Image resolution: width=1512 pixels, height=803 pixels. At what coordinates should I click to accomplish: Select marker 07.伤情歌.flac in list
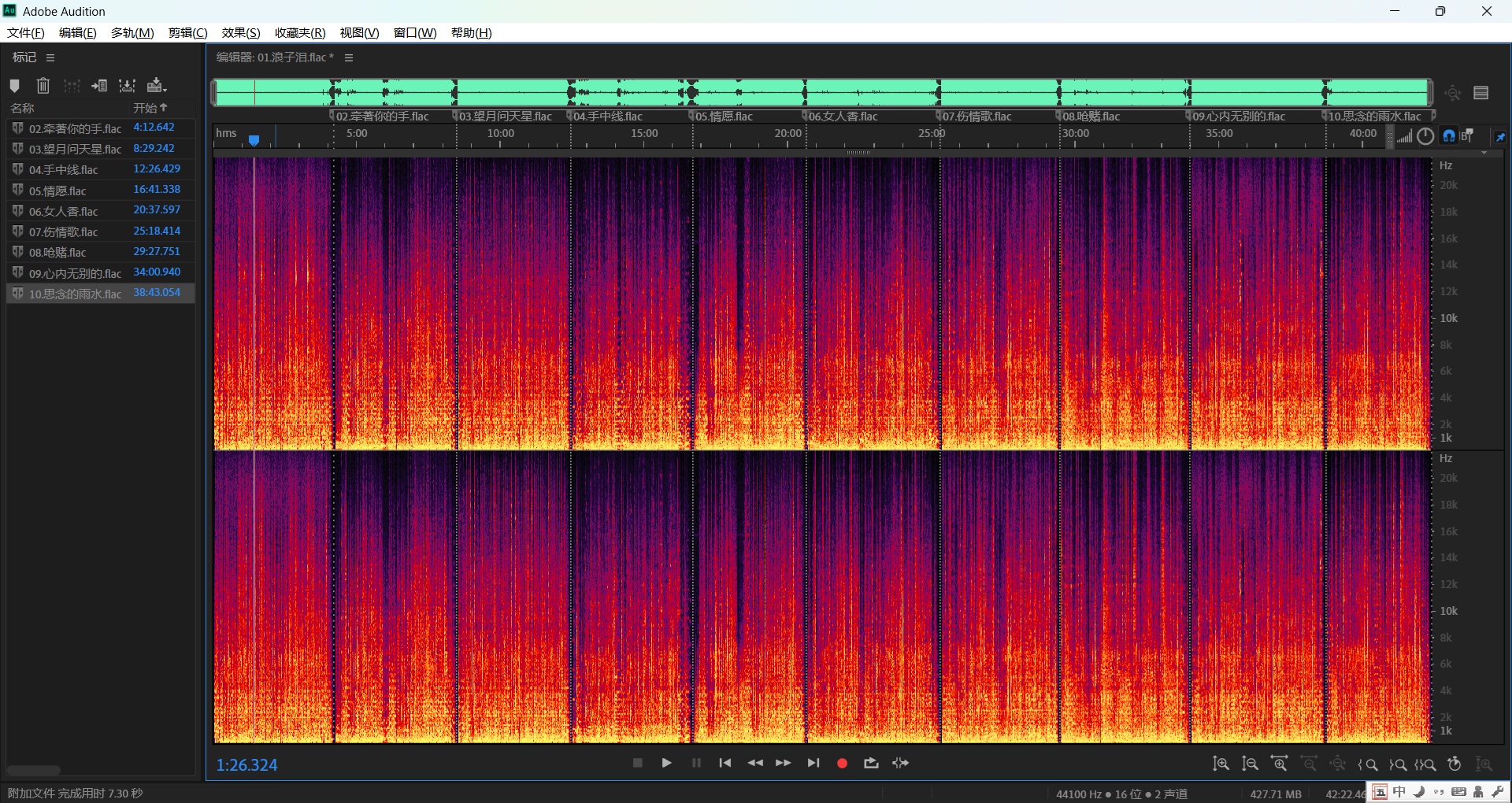tap(64, 231)
